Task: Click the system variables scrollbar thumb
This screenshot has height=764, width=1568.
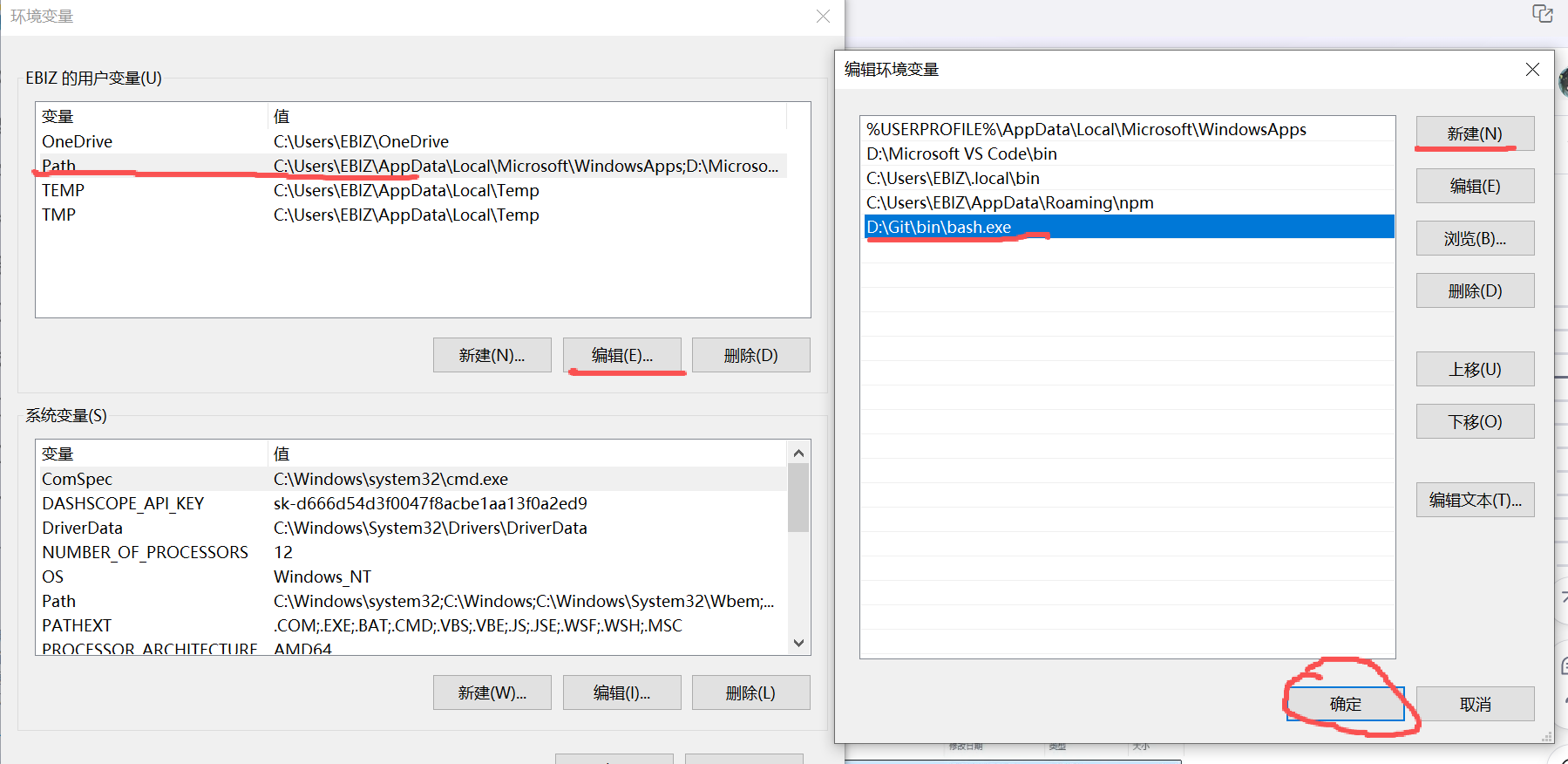Action: click(798, 498)
